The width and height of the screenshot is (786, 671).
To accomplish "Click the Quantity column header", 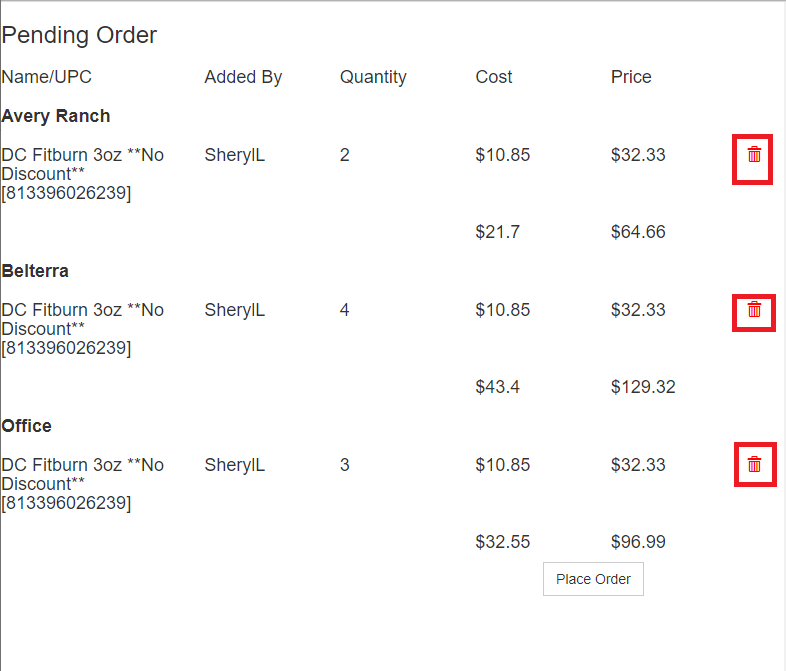I will (373, 77).
